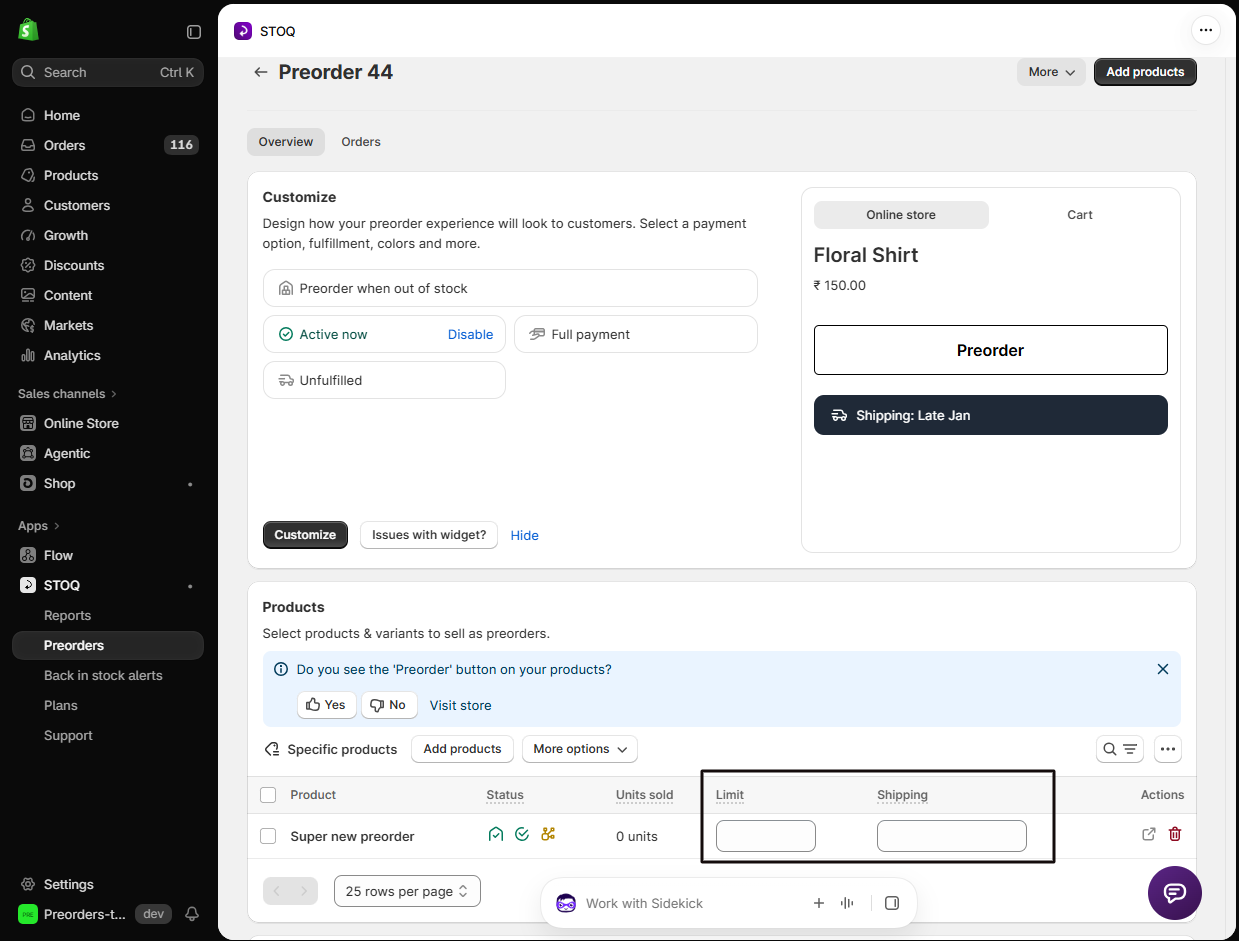Click the No thumbs-down button
This screenshot has height=941, width=1239.
tap(389, 705)
